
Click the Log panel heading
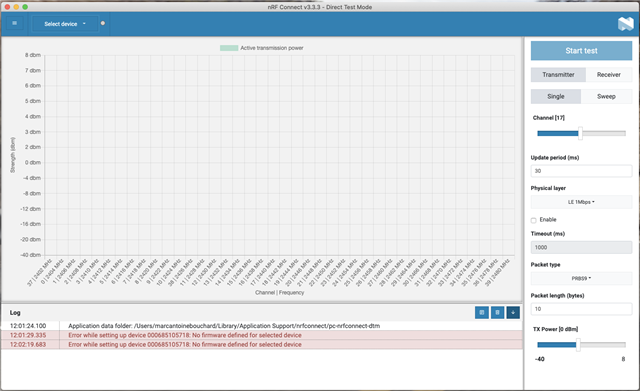click(x=15, y=313)
